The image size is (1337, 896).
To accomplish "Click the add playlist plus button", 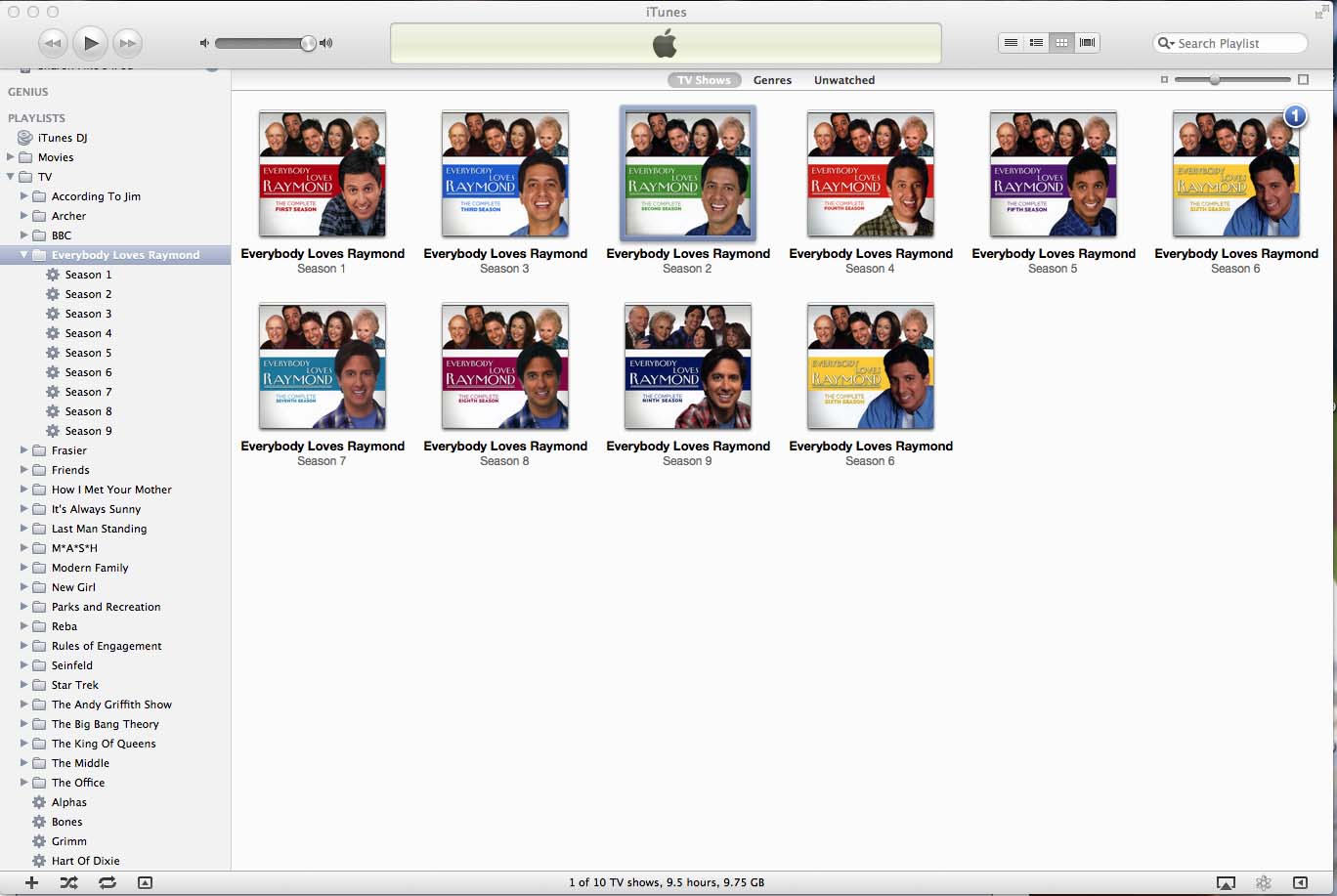I will tap(31, 882).
